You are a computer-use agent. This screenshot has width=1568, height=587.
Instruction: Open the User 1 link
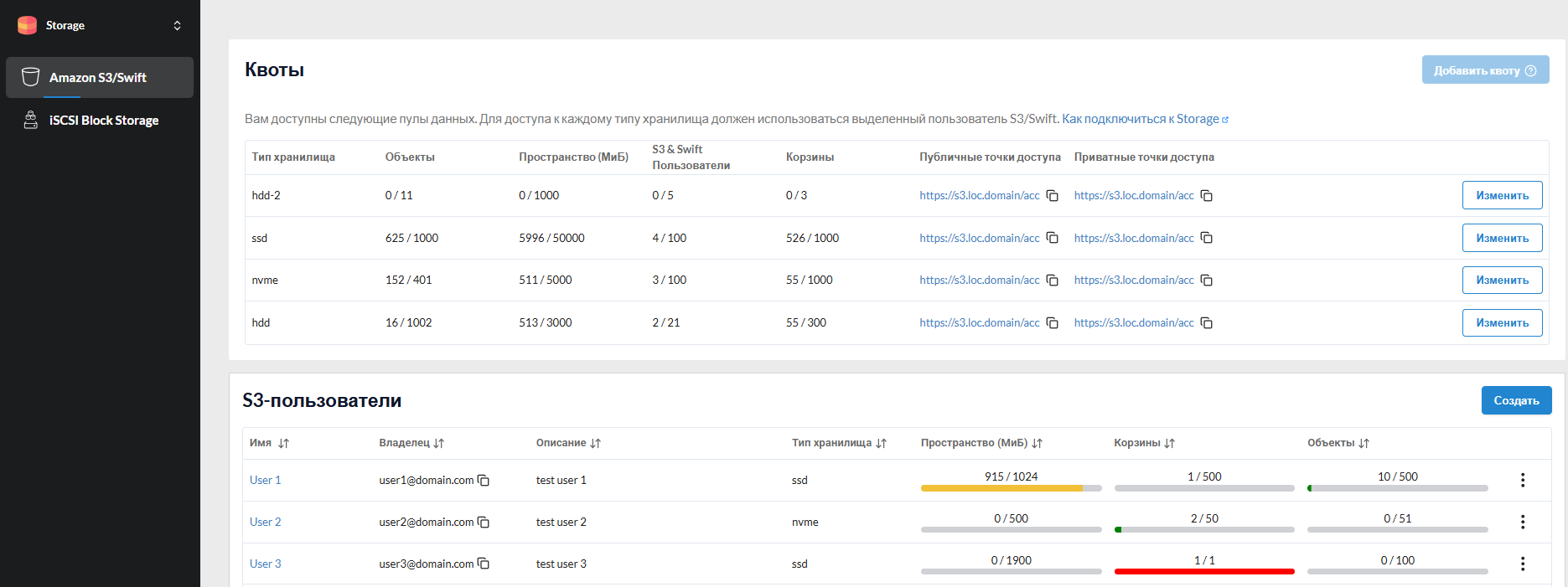265,480
